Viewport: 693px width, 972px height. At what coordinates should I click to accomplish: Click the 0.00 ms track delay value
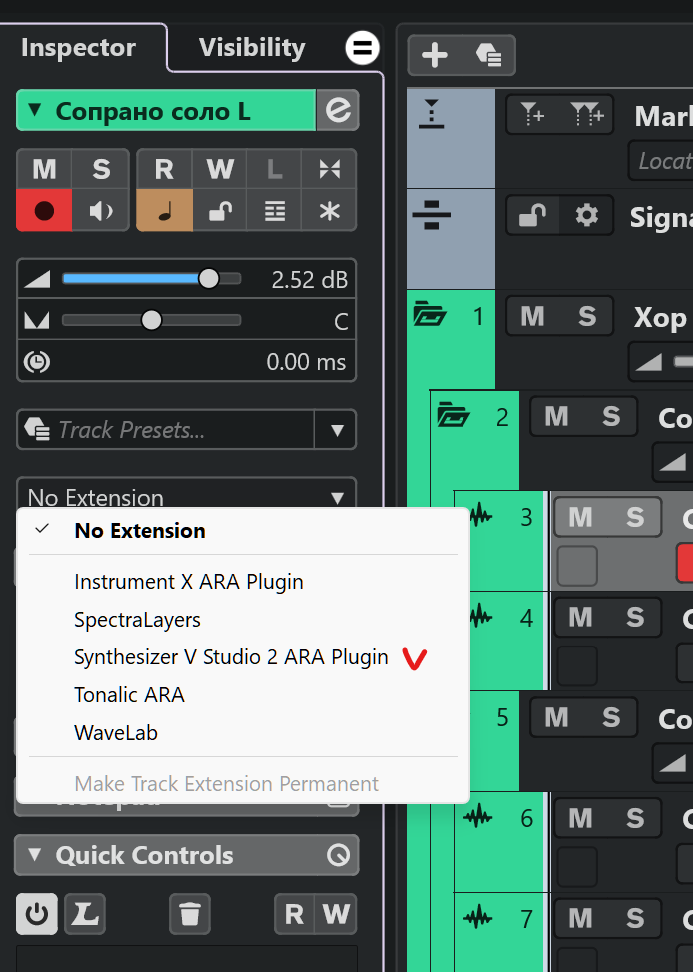tap(306, 361)
